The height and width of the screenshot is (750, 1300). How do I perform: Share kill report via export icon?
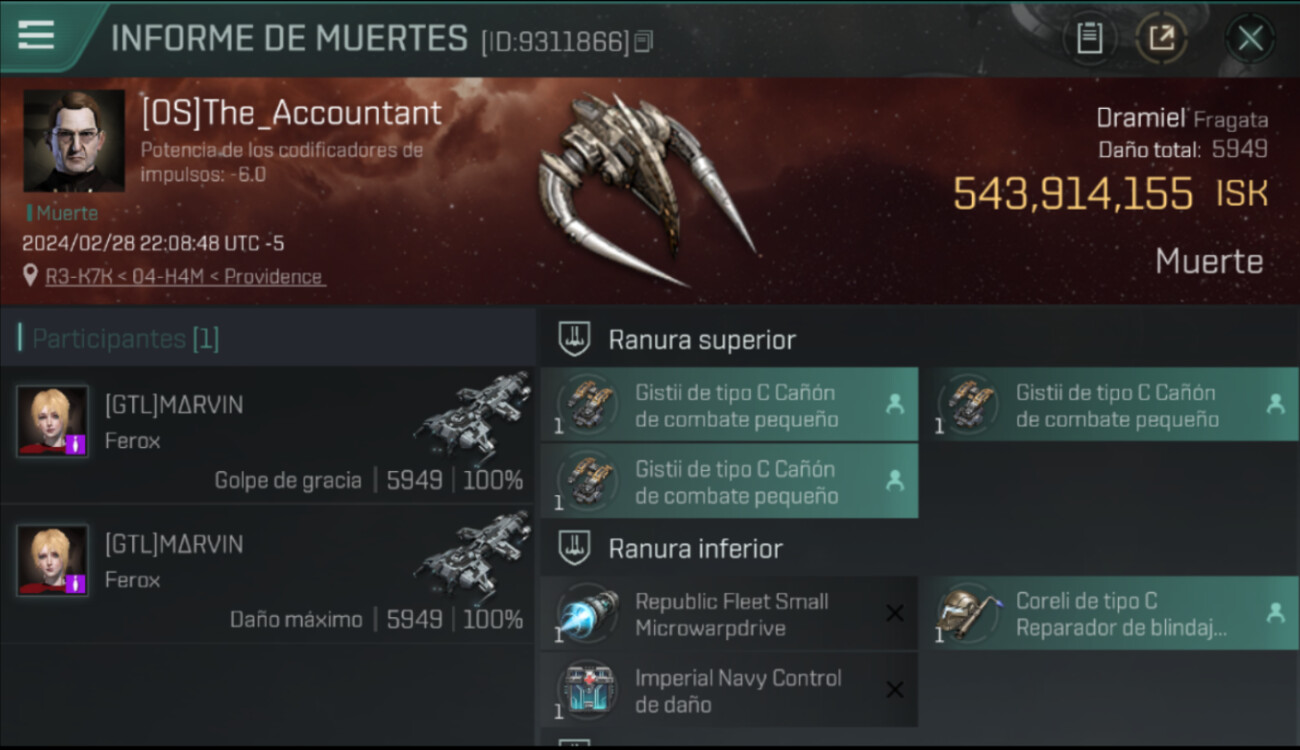1161,39
